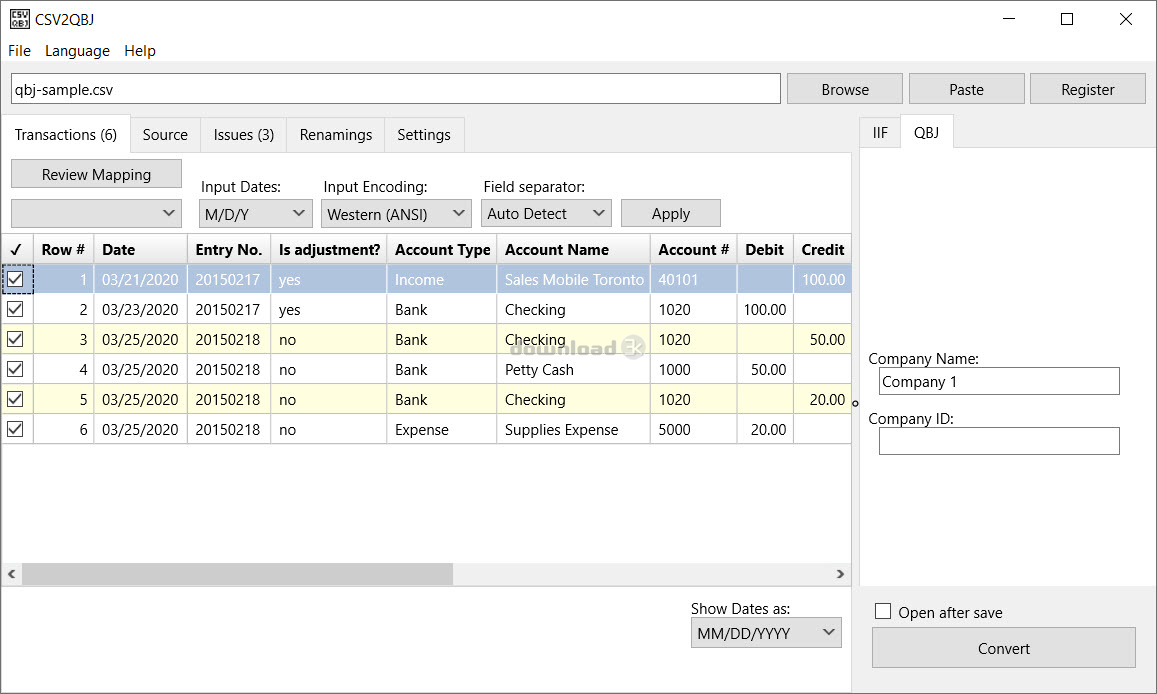Click the Convert button
This screenshot has width=1157, height=694.
[x=1004, y=648]
